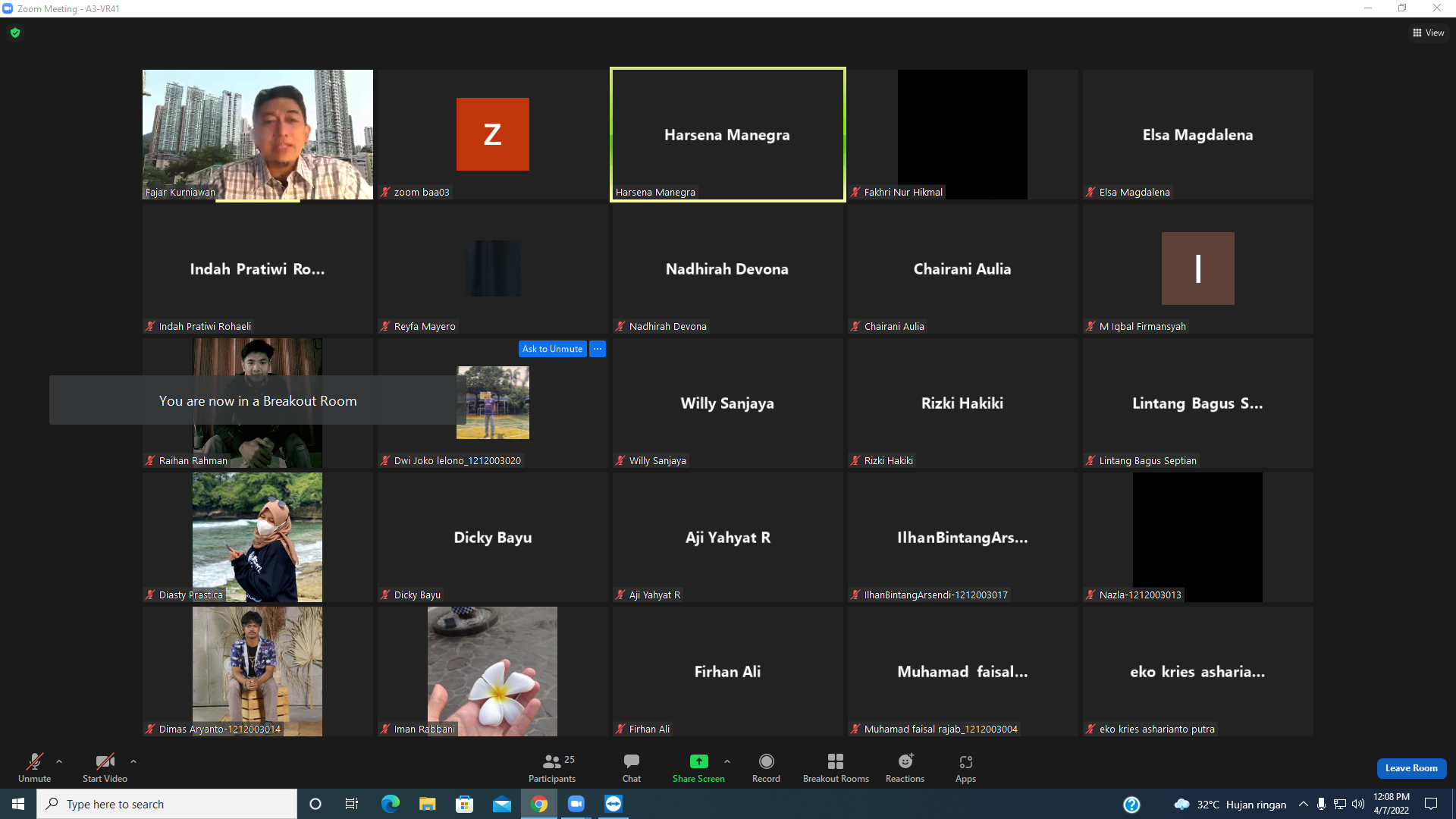Open system volume control in the tray
Screen dimensions: 1456x819
1358,804
